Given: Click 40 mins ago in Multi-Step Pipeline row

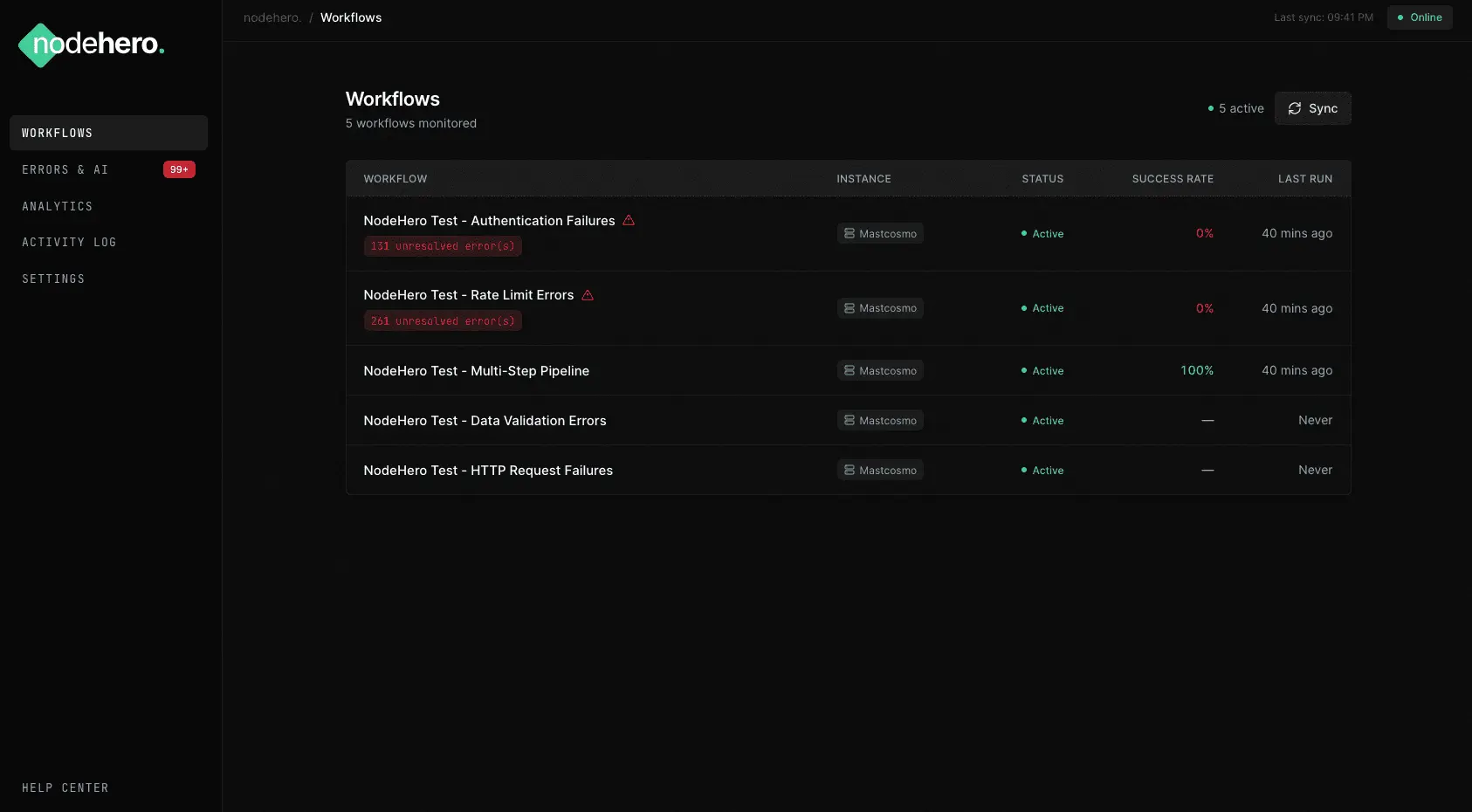Looking at the screenshot, I should pos(1297,370).
